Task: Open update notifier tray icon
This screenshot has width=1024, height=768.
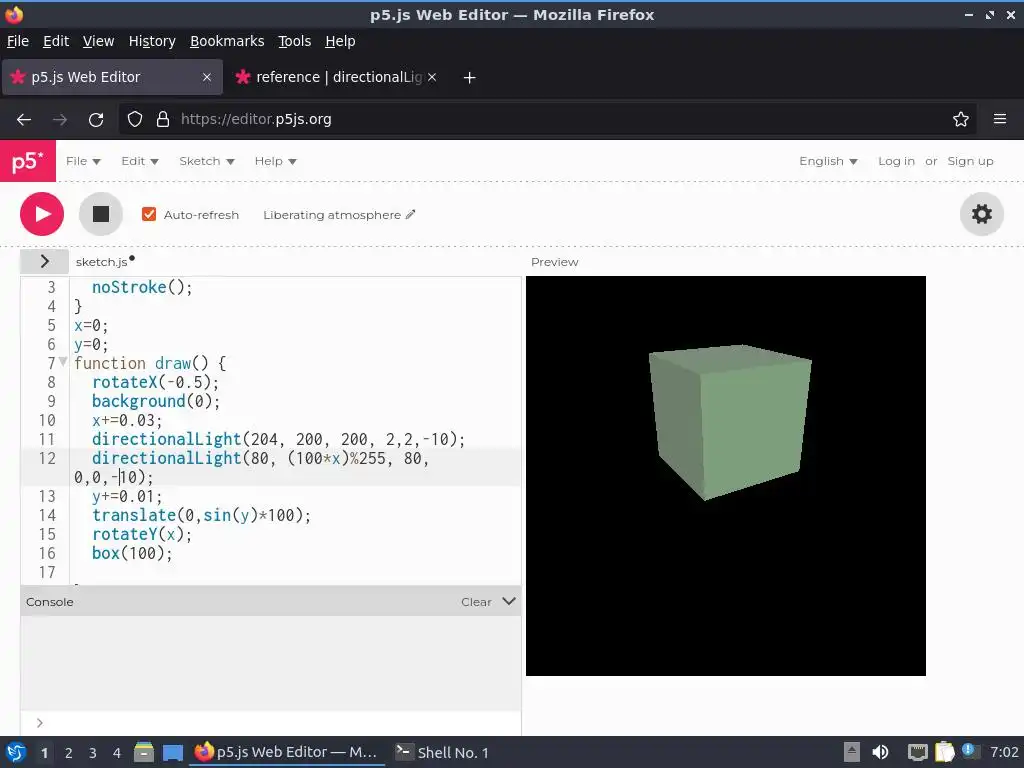Action: (x=968, y=750)
